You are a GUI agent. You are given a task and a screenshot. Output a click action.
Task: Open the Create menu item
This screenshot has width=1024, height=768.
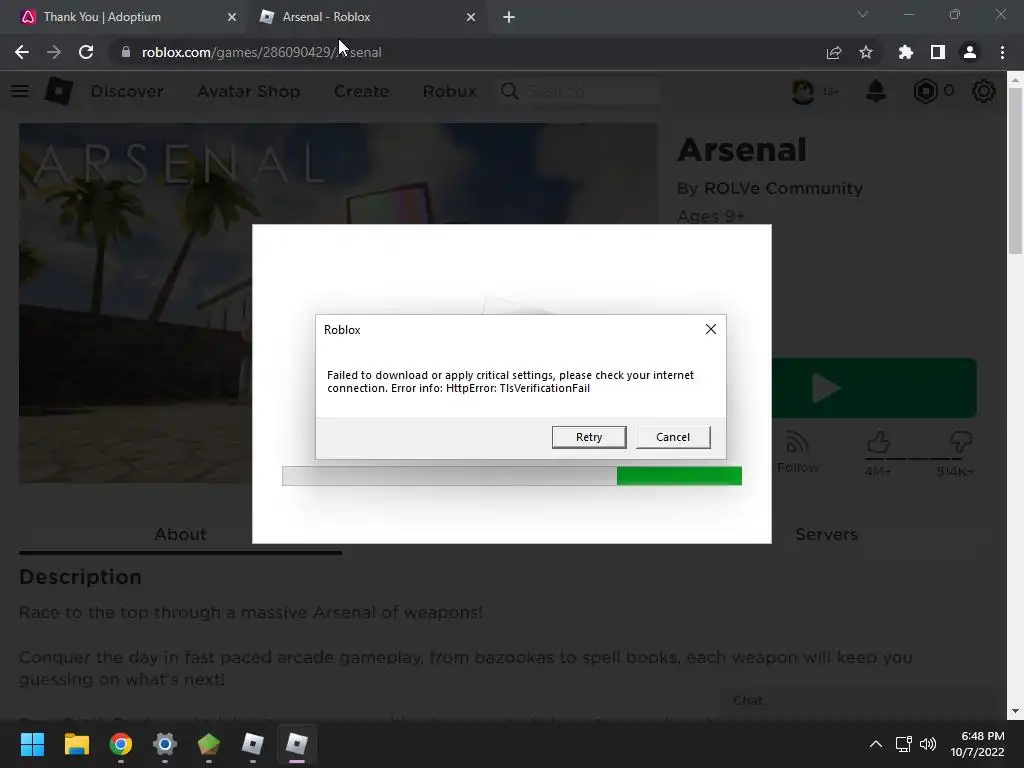361,91
